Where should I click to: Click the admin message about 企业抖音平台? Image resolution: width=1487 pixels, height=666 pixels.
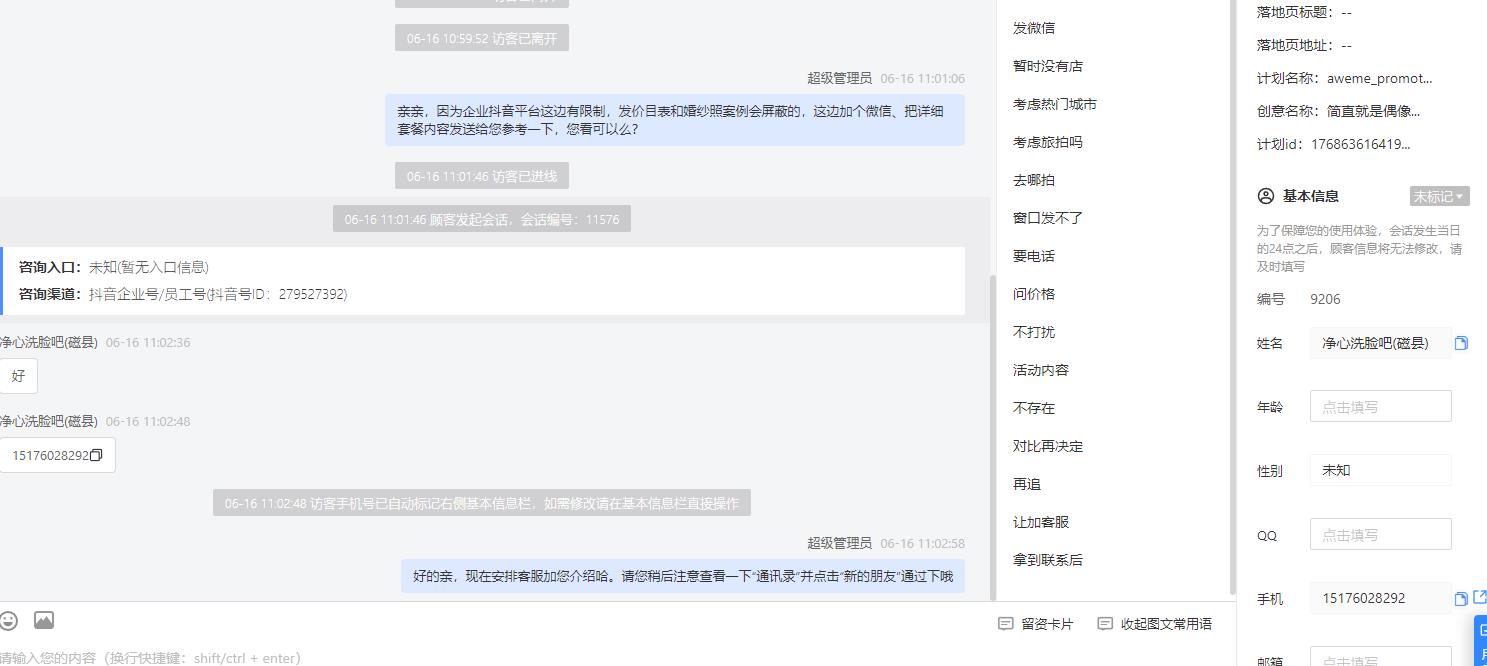[675, 120]
